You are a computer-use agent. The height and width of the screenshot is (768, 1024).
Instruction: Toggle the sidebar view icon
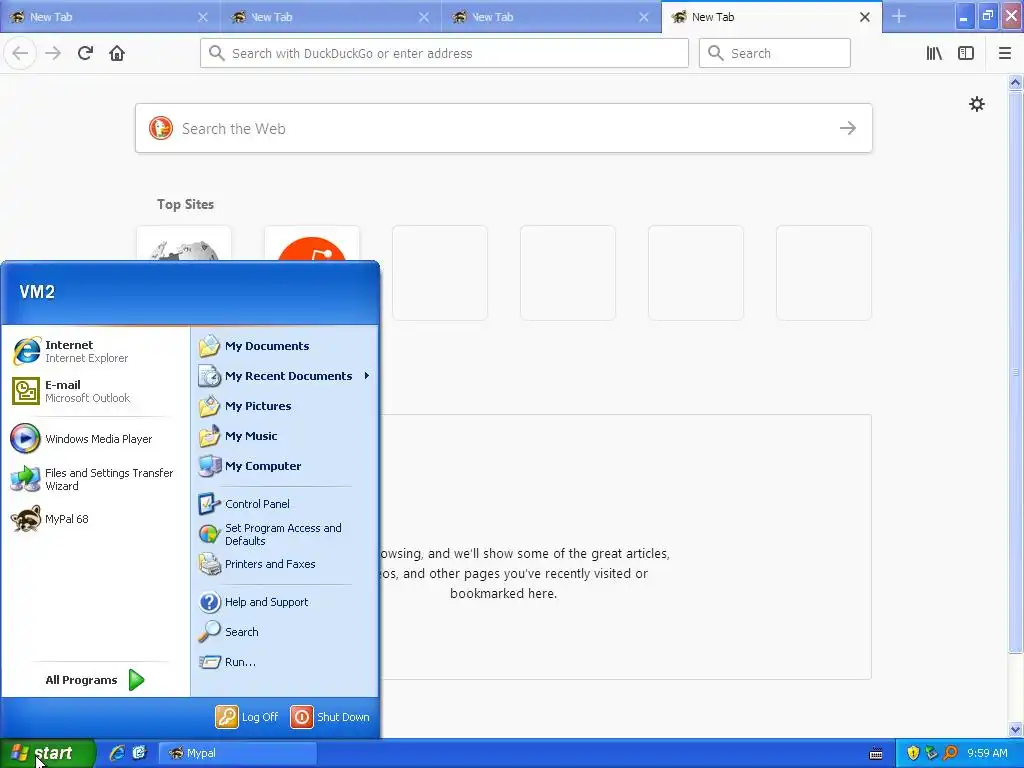pyautogui.click(x=966, y=54)
